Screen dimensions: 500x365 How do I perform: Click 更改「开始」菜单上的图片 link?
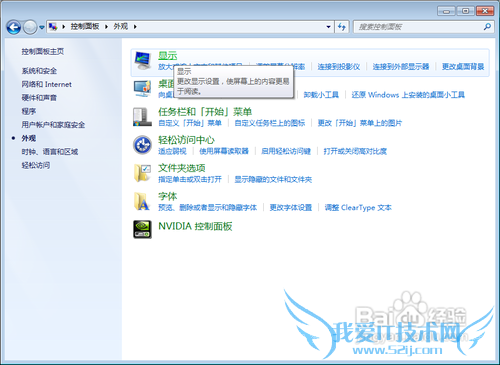[360, 123]
